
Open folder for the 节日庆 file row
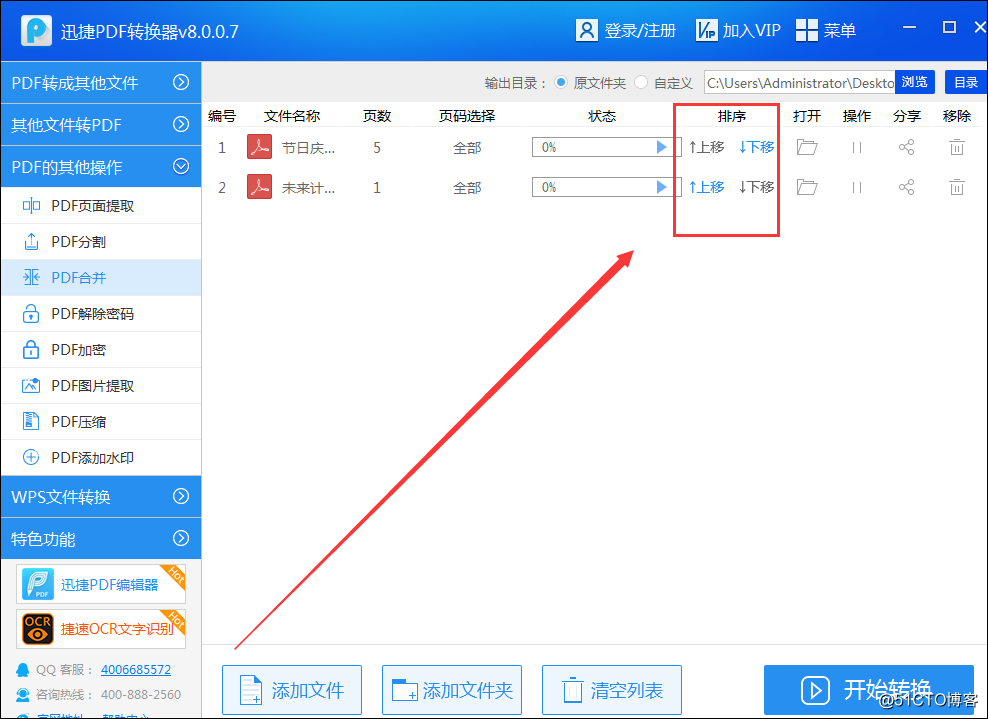pyautogui.click(x=807, y=147)
